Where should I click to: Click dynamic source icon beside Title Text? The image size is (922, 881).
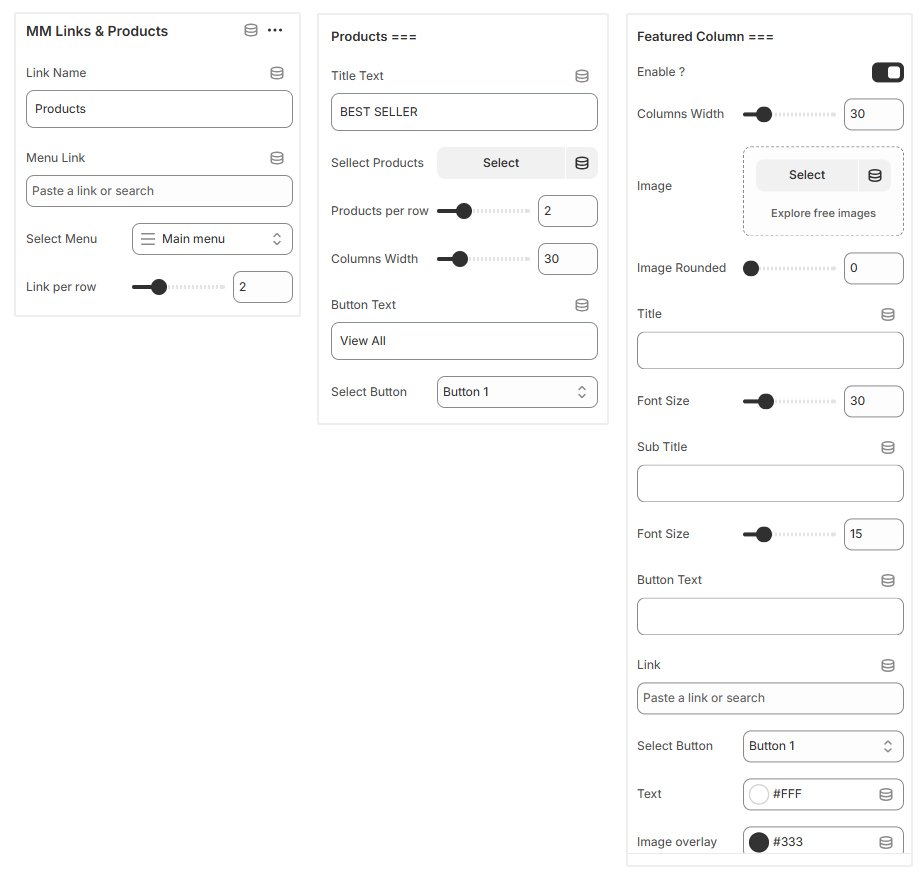(582, 76)
